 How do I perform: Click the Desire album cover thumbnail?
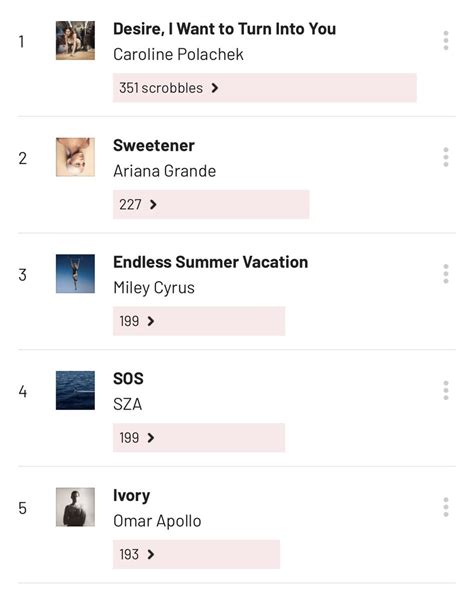(x=75, y=41)
